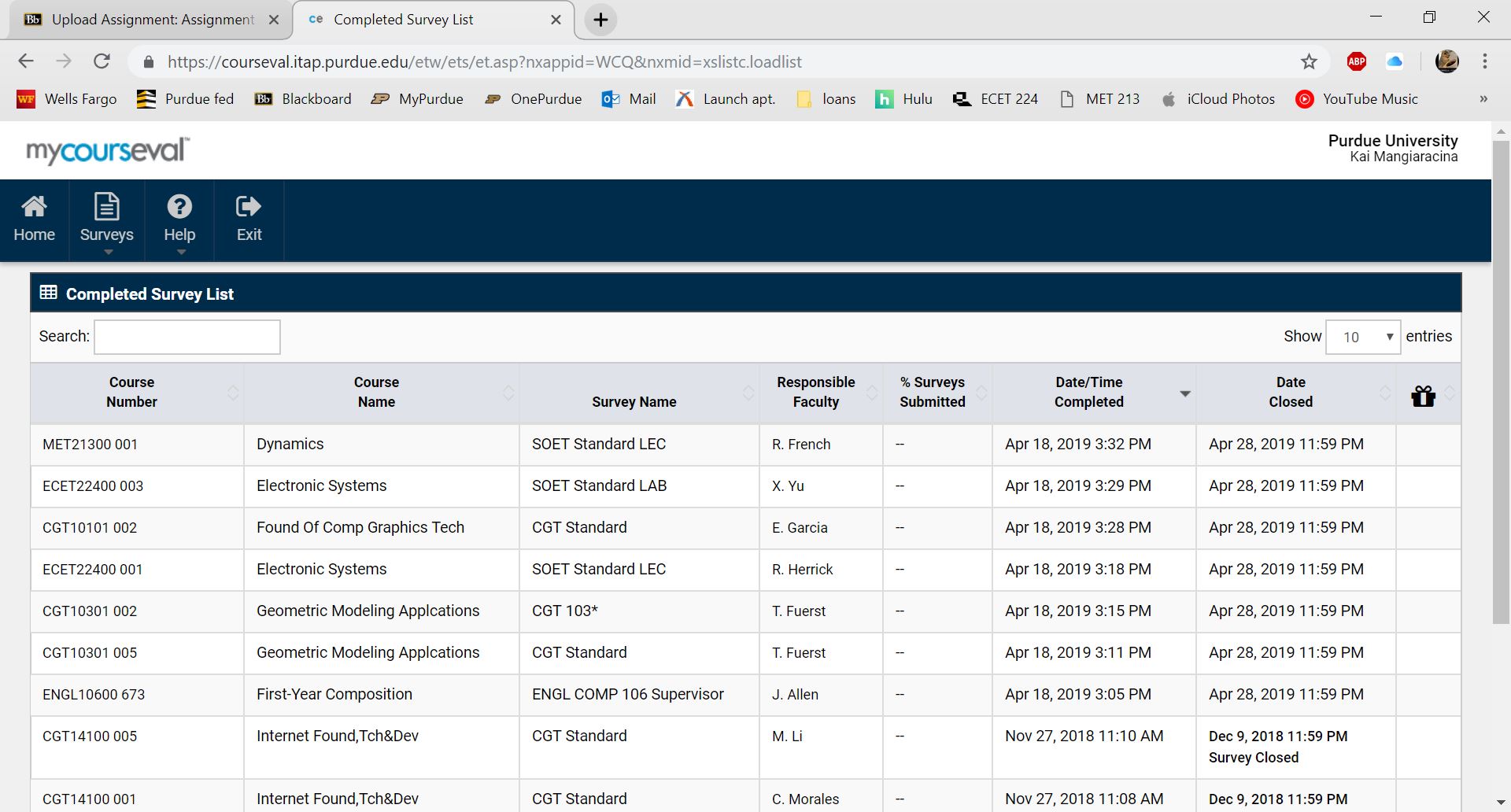Click the gift icon column header
Screen dimensions: 1511x812
(1423, 395)
